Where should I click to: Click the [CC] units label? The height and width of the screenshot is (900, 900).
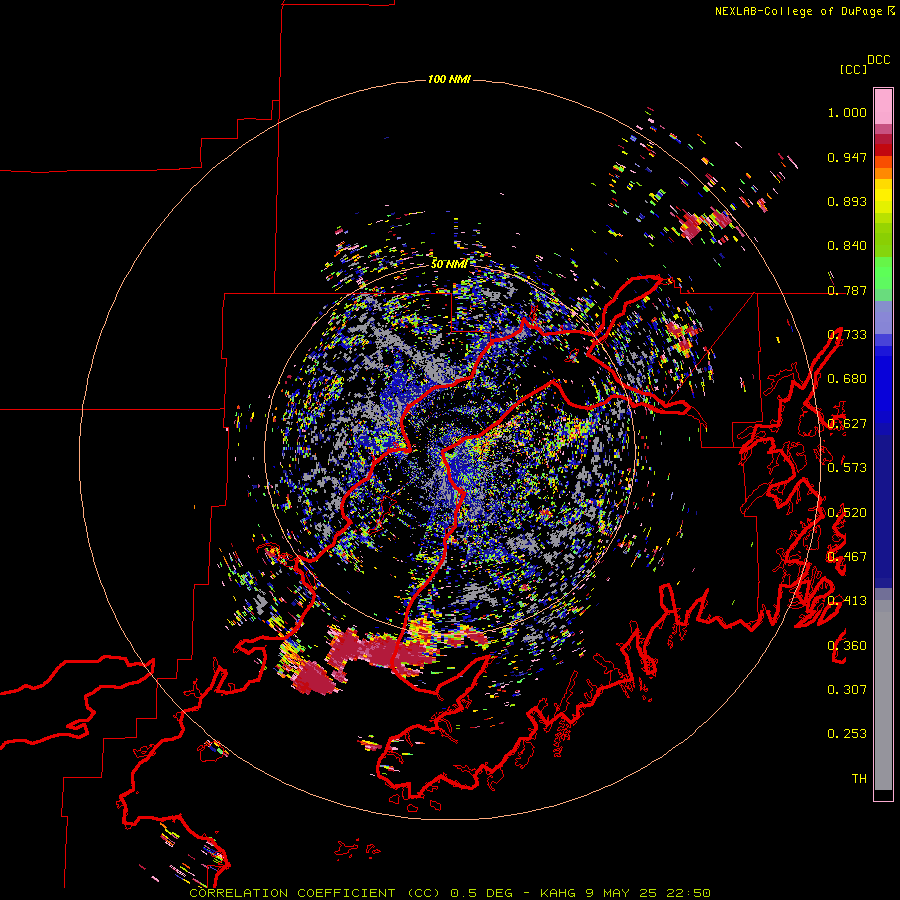(853, 69)
